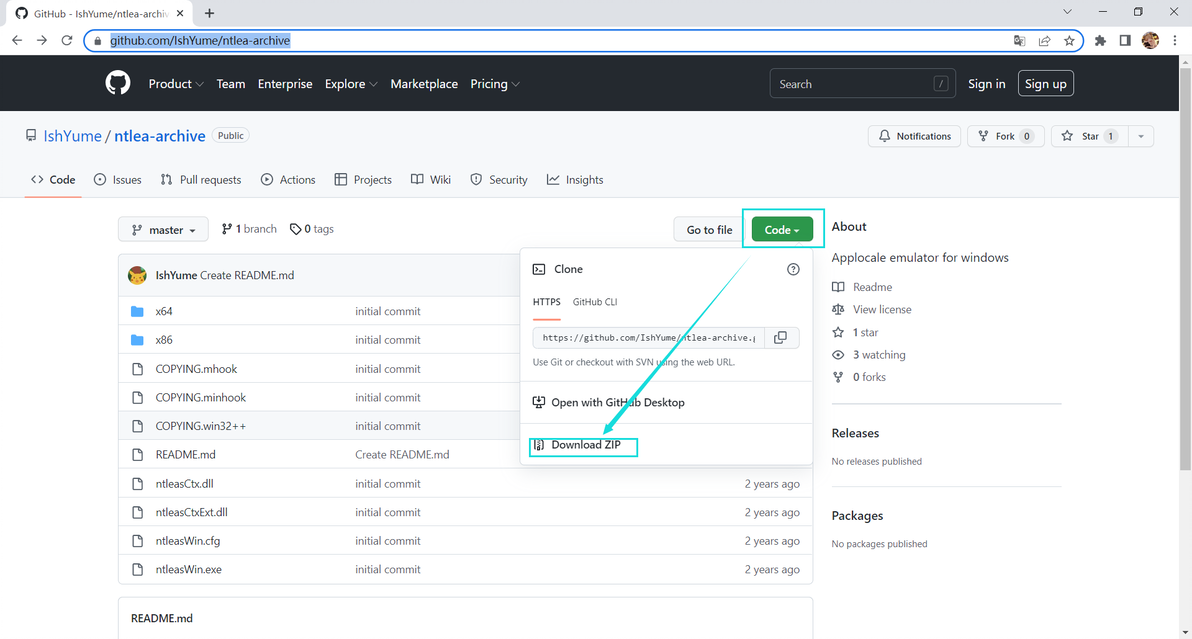
Task: Open ntleasCtx.dll file
Action: (185, 483)
